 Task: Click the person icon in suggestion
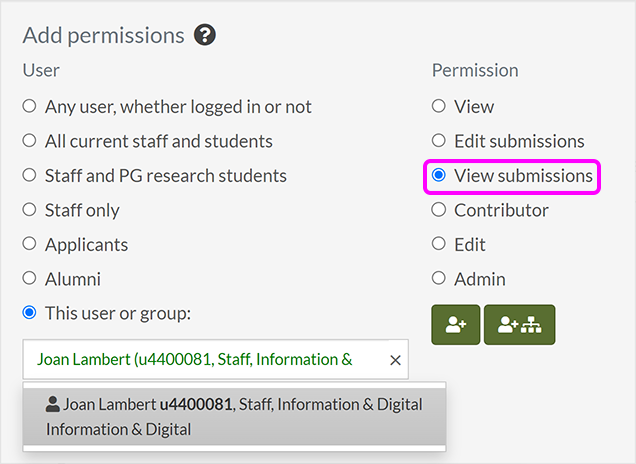point(53,405)
